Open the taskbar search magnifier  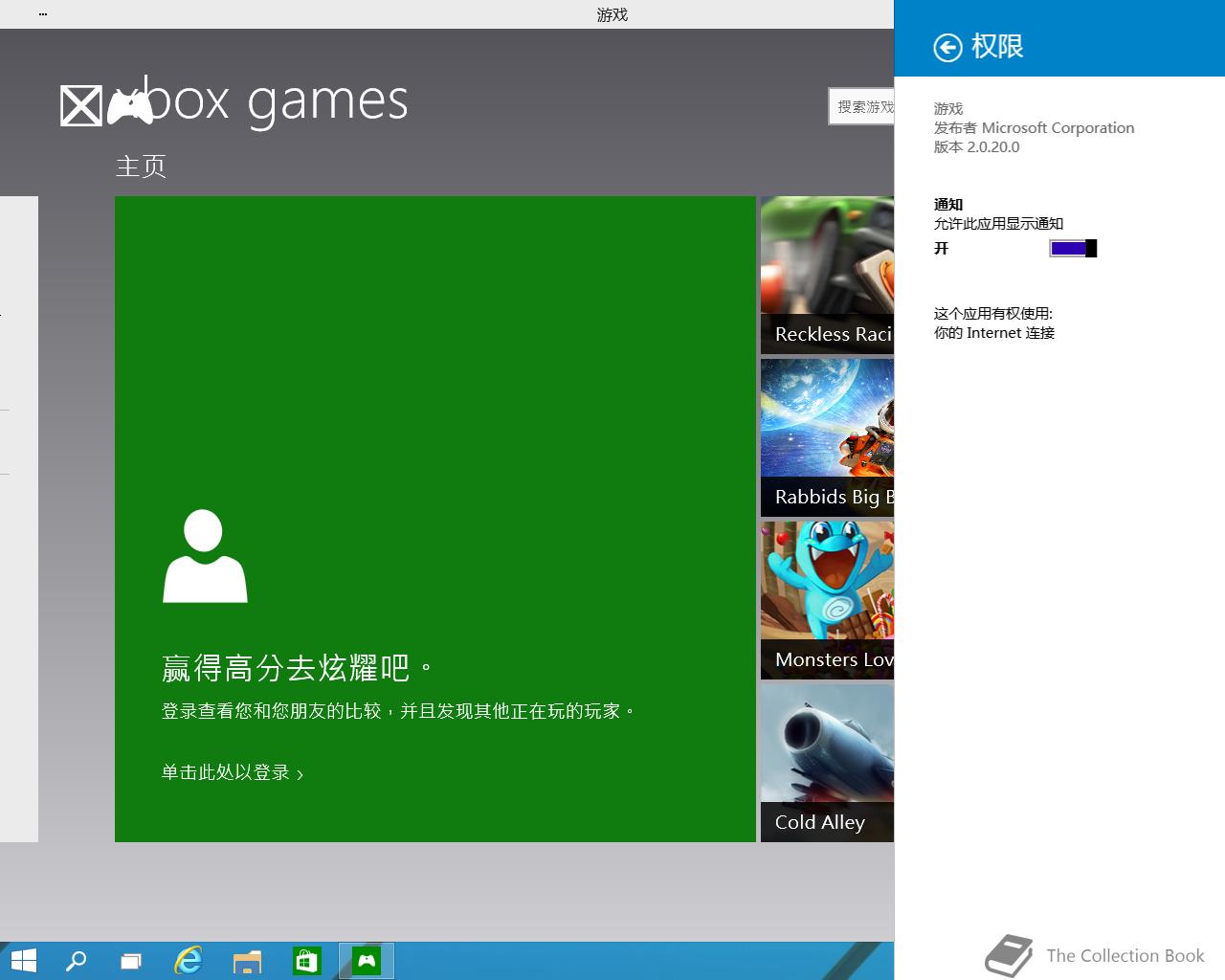[x=76, y=961]
